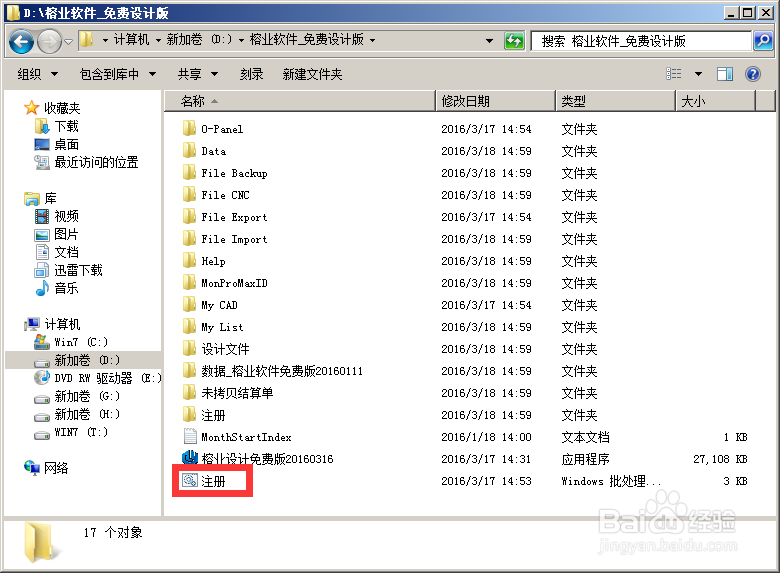Change view with the view icon

coord(674,74)
